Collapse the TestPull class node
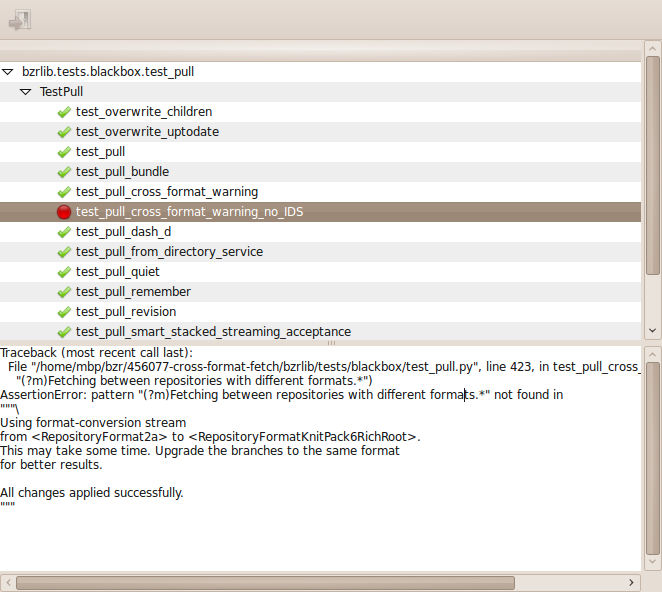The height and width of the screenshot is (592, 662). click(25, 92)
